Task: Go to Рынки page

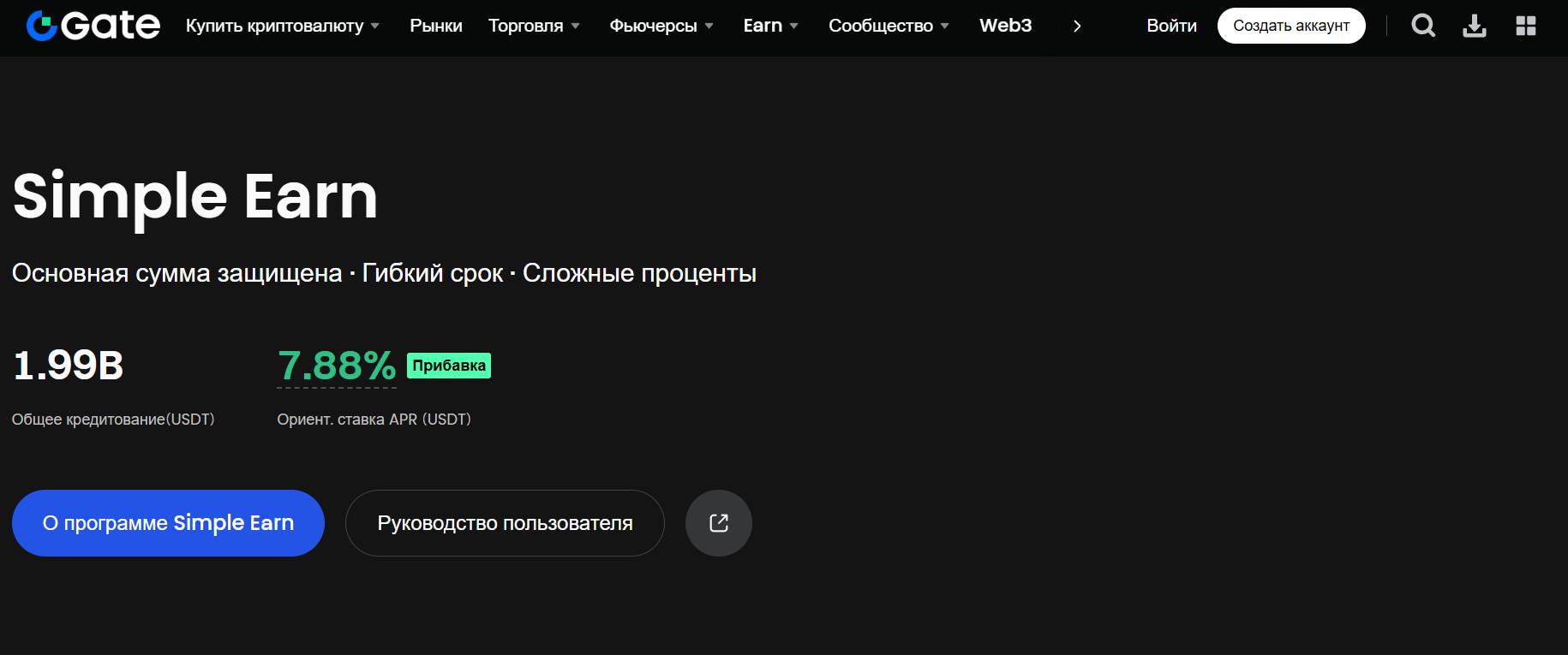Action: 435,26
